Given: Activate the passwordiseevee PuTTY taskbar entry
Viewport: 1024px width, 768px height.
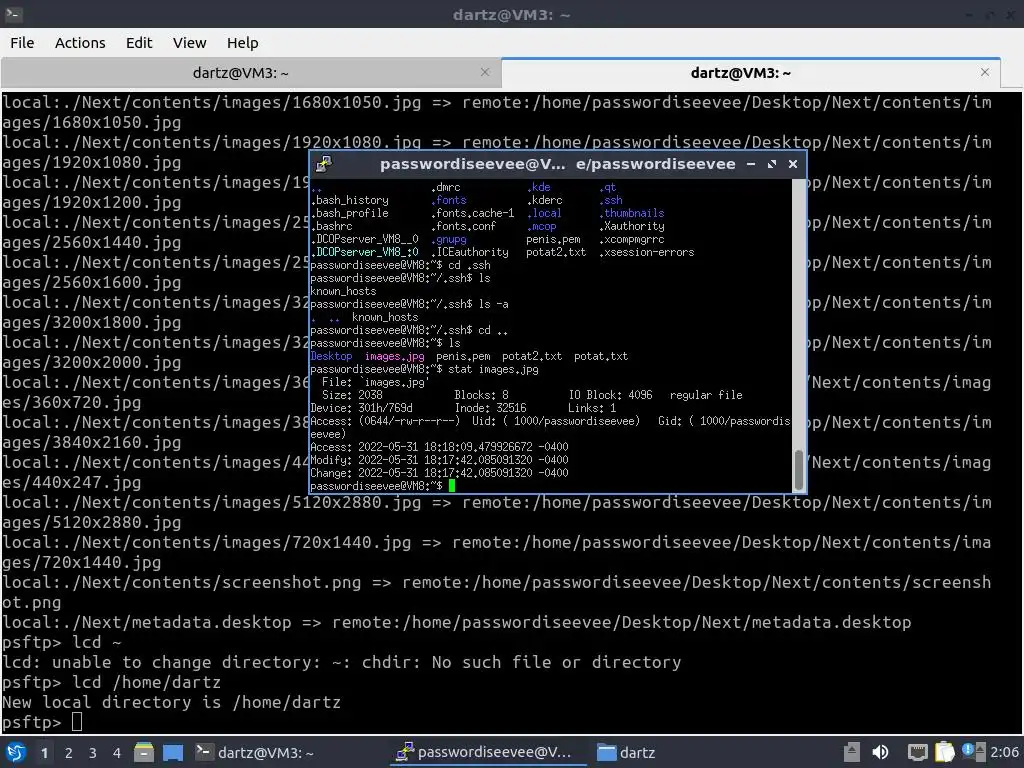Looking at the screenshot, I should pos(488,752).
